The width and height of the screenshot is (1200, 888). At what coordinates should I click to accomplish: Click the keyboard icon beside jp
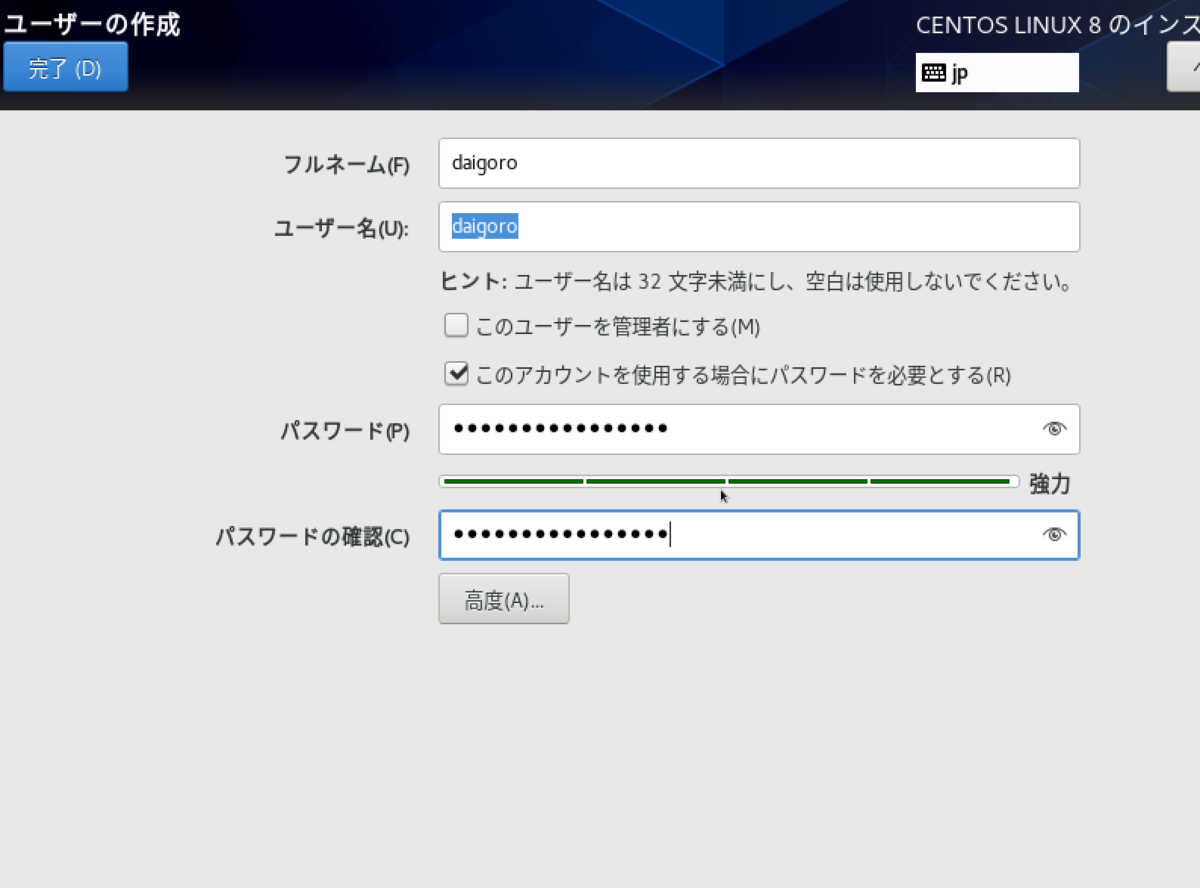[x=937, y=71]
